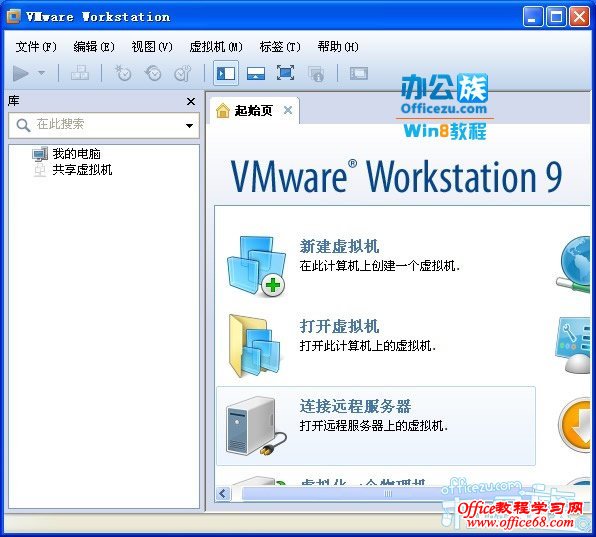Click the take snapshot toolbar icon

pos(123,73)
